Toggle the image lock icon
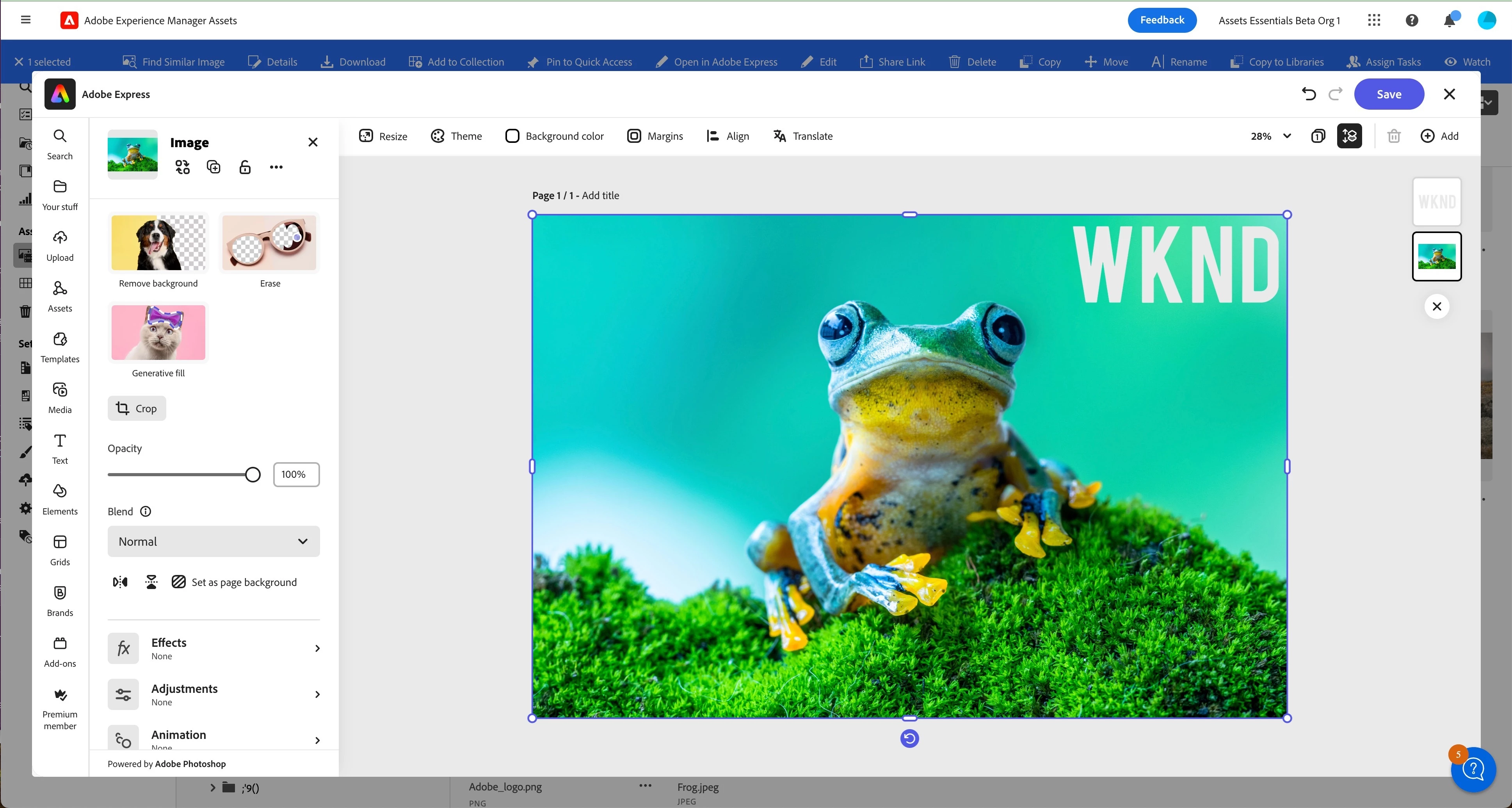The height and width of the screenshot is (808, 1512). (x=245, y=167)
